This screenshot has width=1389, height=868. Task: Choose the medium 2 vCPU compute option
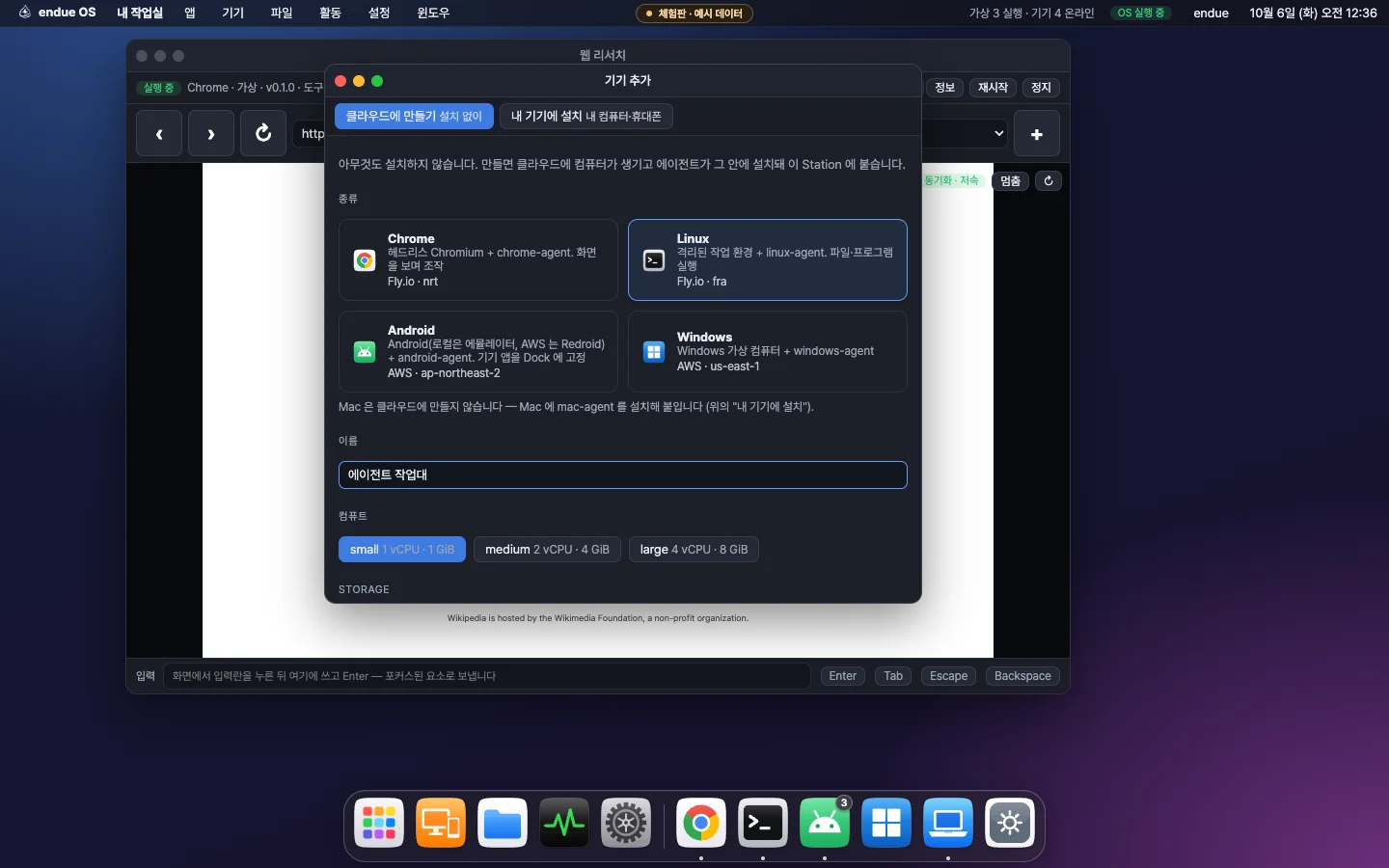point(547,550)
